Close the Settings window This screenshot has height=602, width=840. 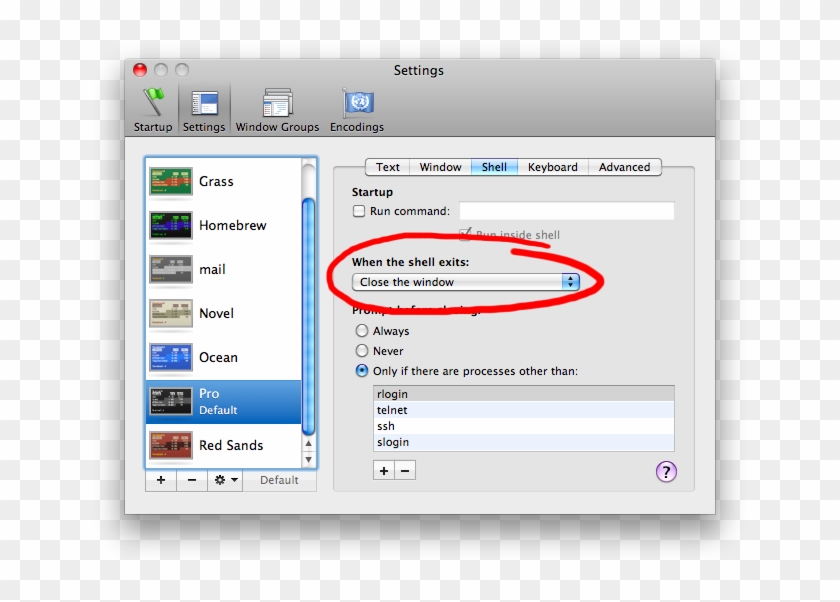pos(140,70)
